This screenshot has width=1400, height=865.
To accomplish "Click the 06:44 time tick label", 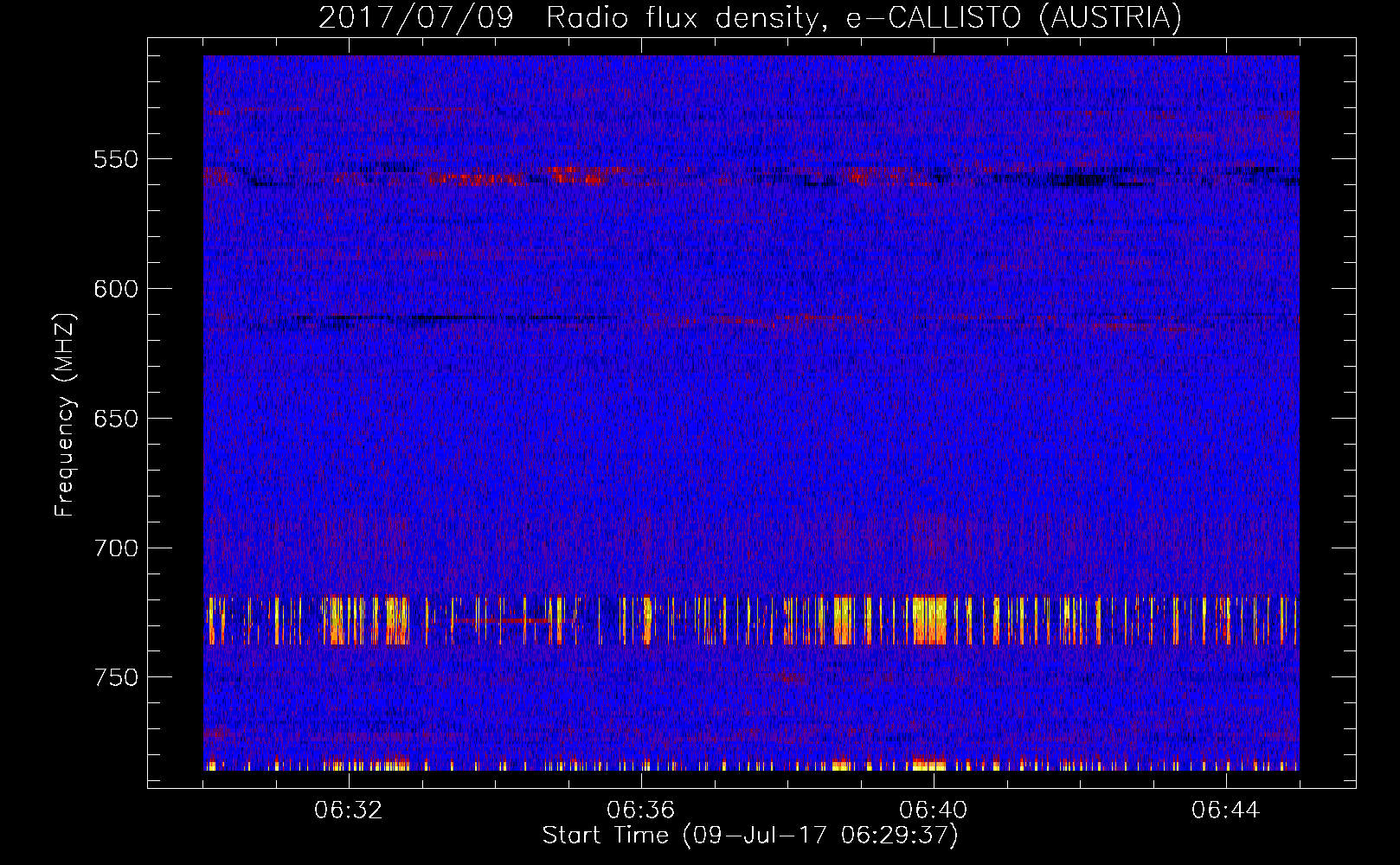I will click(x=1226, y=811).
